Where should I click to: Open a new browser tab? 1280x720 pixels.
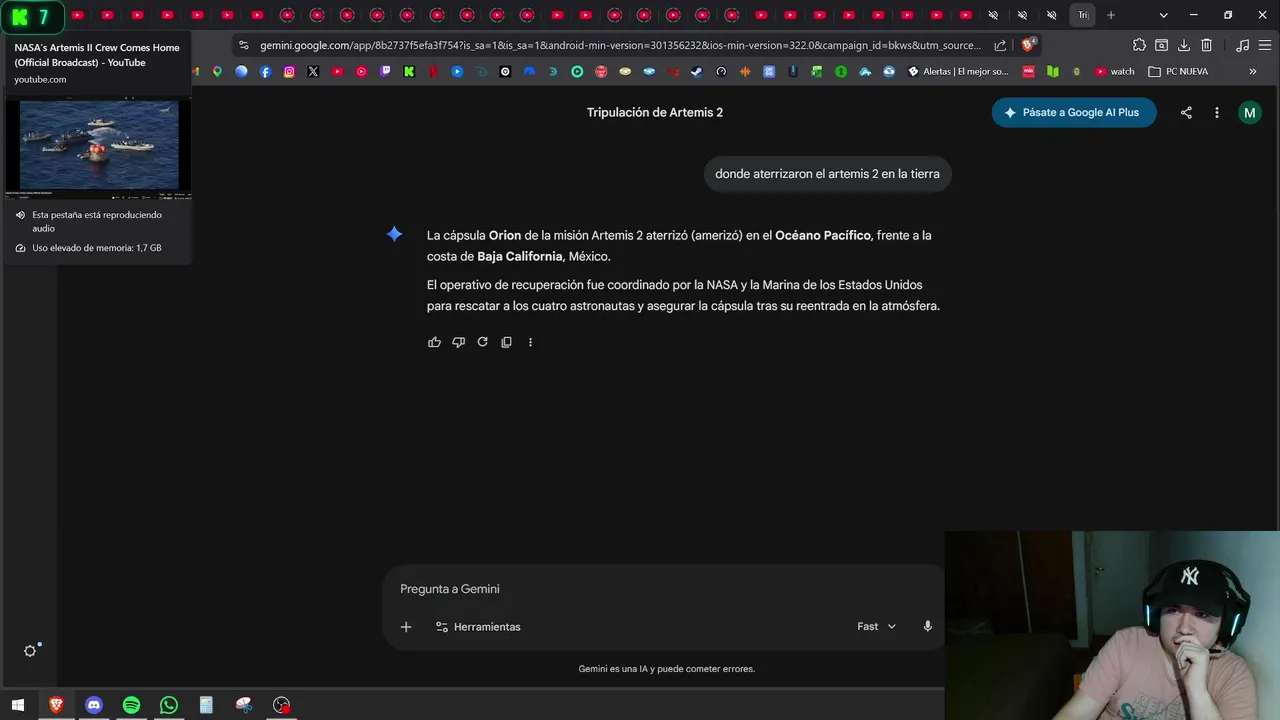[x=1110, y=15]
